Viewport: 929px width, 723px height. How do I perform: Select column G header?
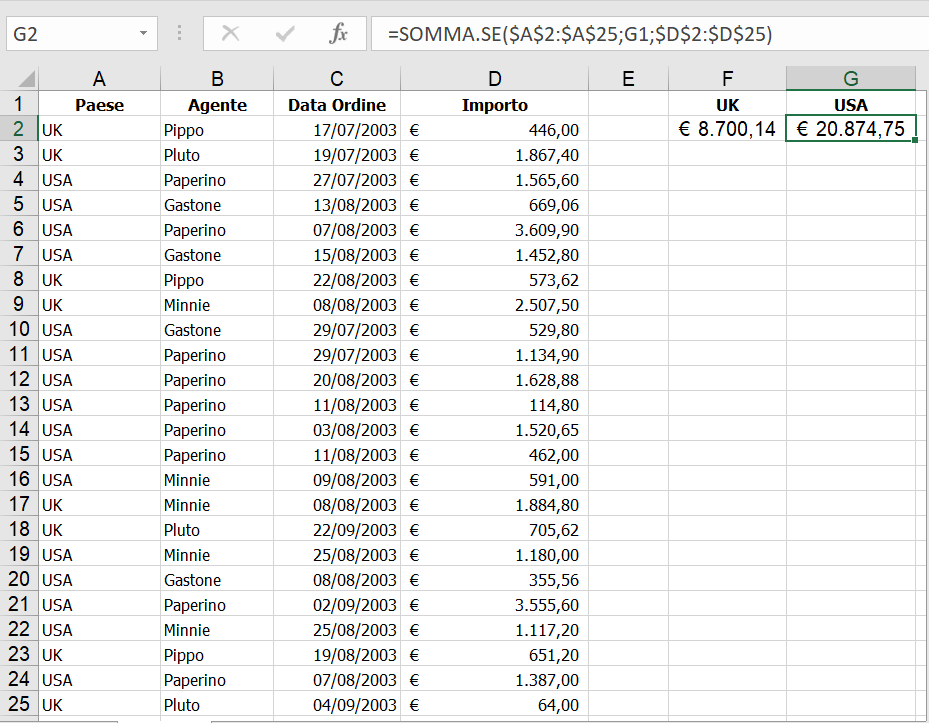coord(851,78)
